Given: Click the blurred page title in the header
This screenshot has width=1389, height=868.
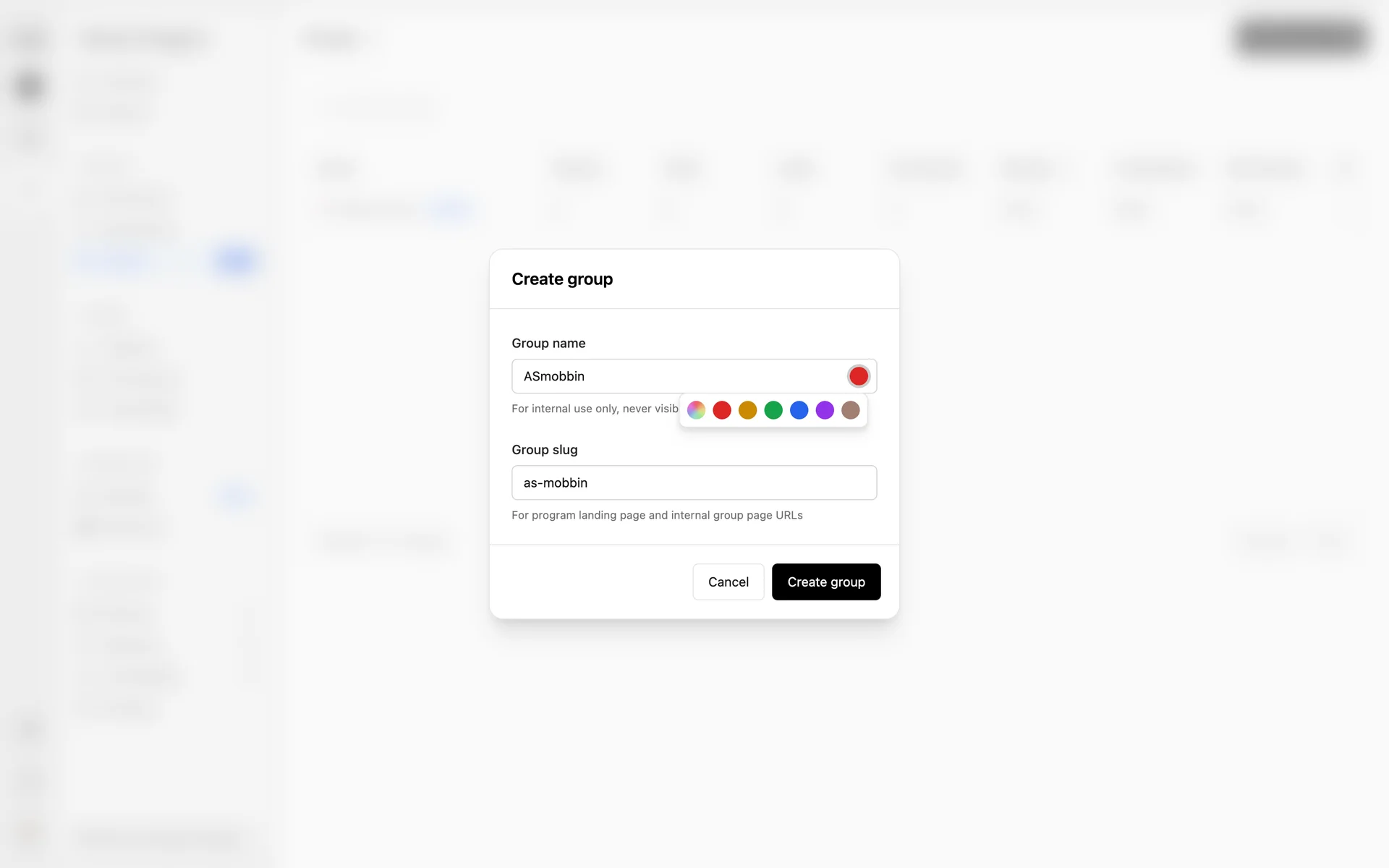Looking at the screenshot, I should pos(333,39).
